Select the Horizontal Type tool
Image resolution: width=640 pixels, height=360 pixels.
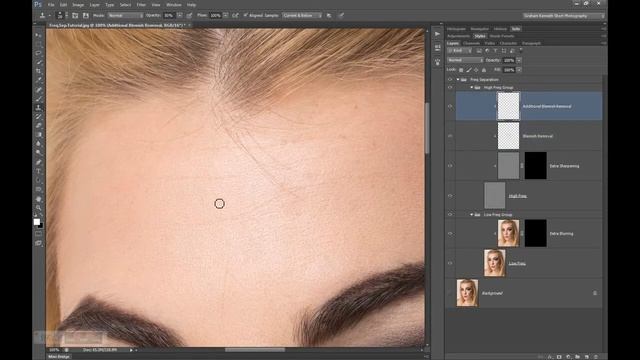click(38, 171)
